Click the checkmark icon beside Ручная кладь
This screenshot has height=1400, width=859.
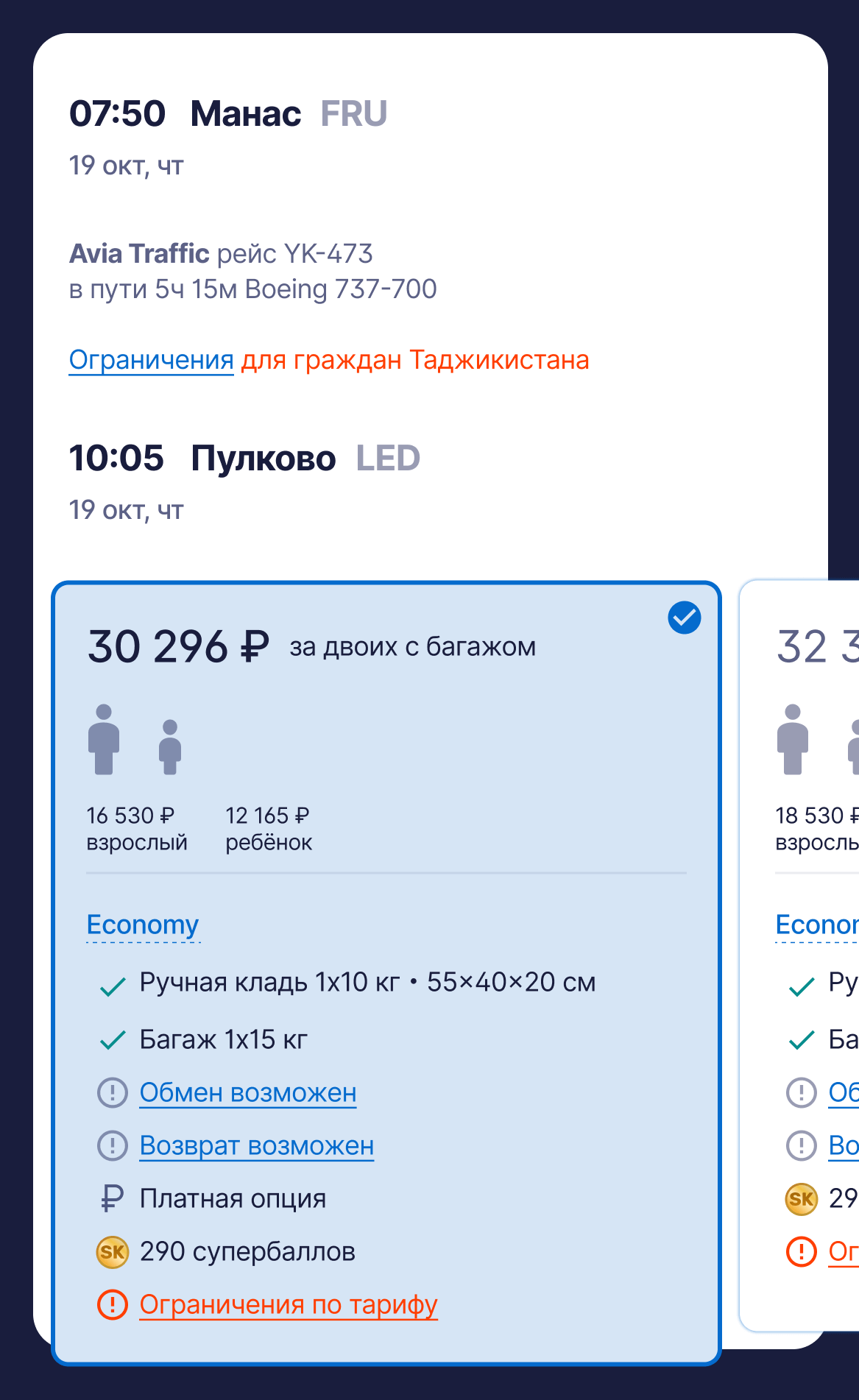113,986
